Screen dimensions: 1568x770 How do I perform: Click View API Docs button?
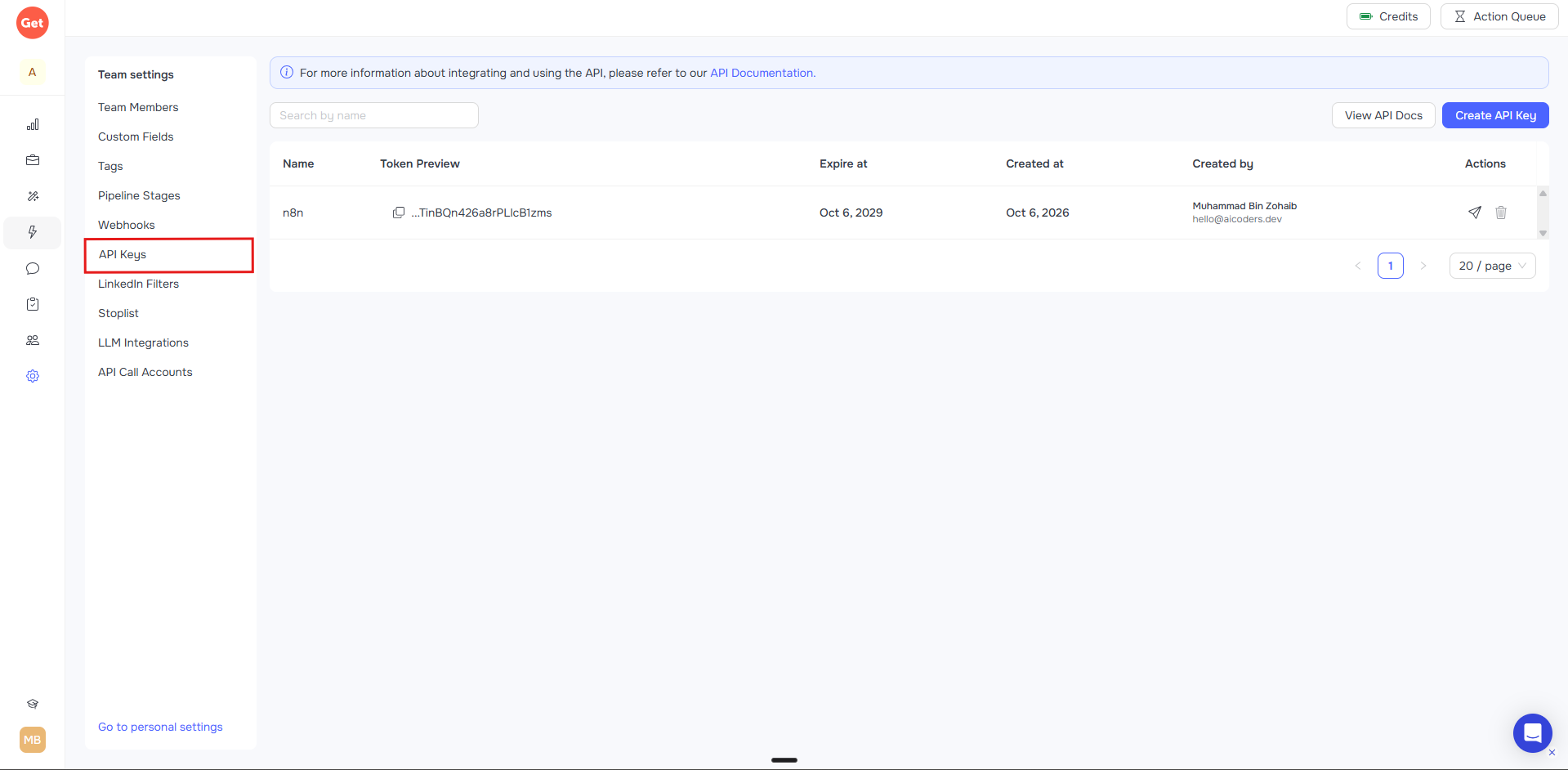coord(1383,115)
